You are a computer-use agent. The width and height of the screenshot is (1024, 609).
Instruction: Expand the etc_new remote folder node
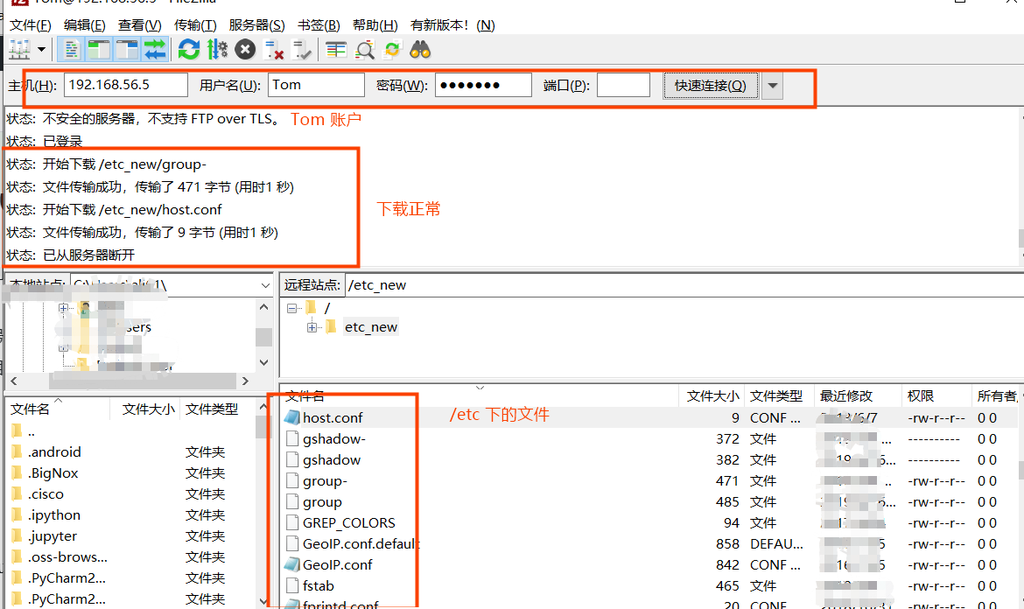[x=312, y=327]
